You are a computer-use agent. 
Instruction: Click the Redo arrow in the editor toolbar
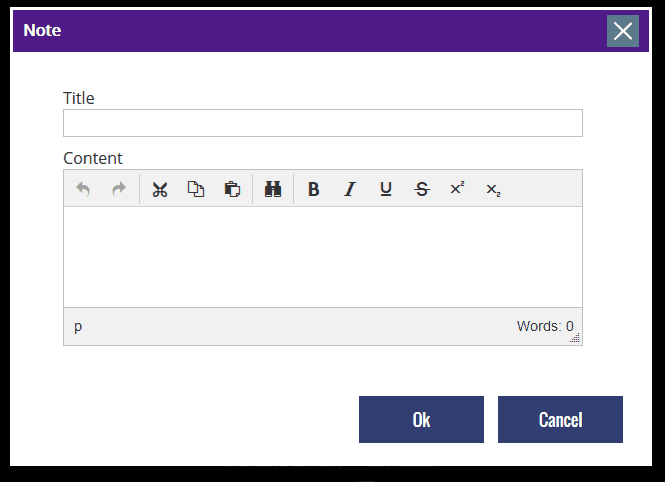[119, 189]
